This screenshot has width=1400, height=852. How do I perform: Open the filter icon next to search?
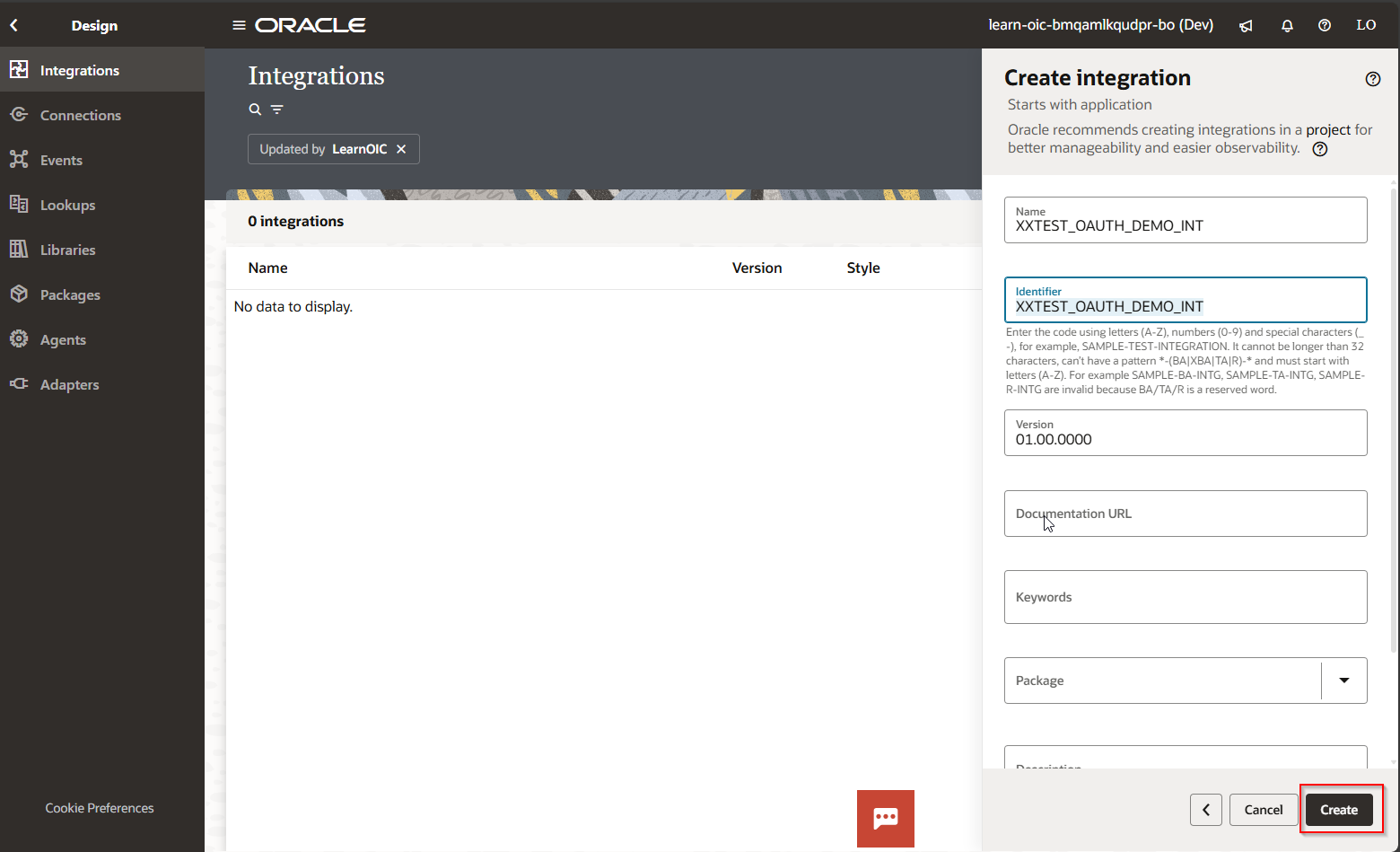click(x=277, y=110)
